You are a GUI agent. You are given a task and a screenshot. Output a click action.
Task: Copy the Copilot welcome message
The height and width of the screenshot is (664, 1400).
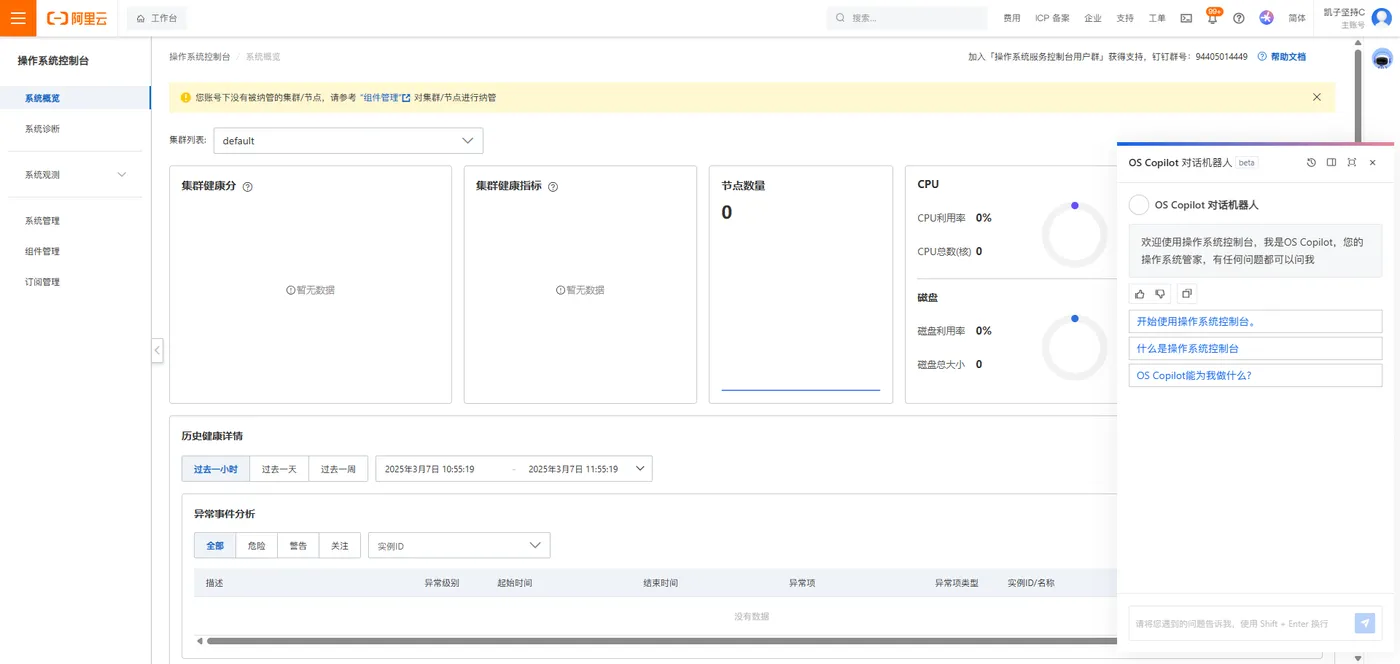1187,294
